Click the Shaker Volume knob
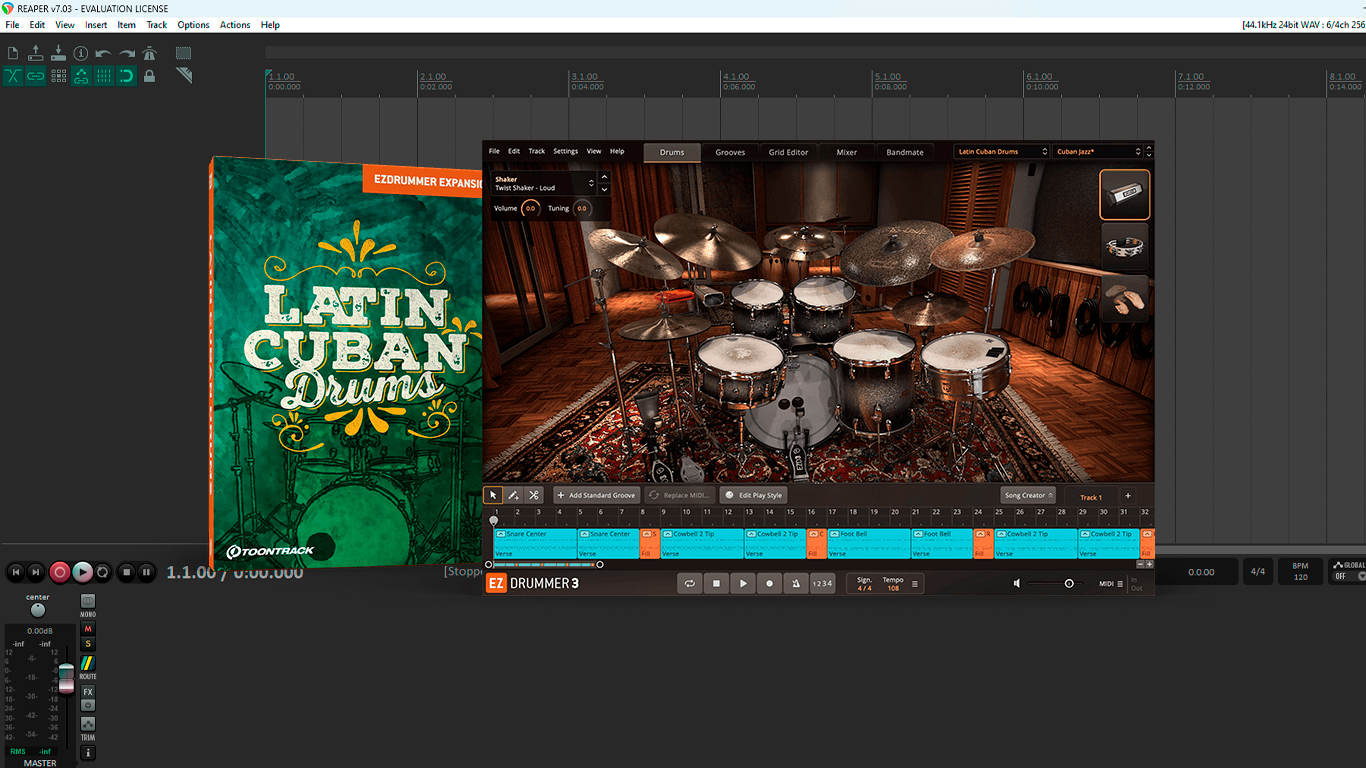1366x768 pixels. click(530, 208)
